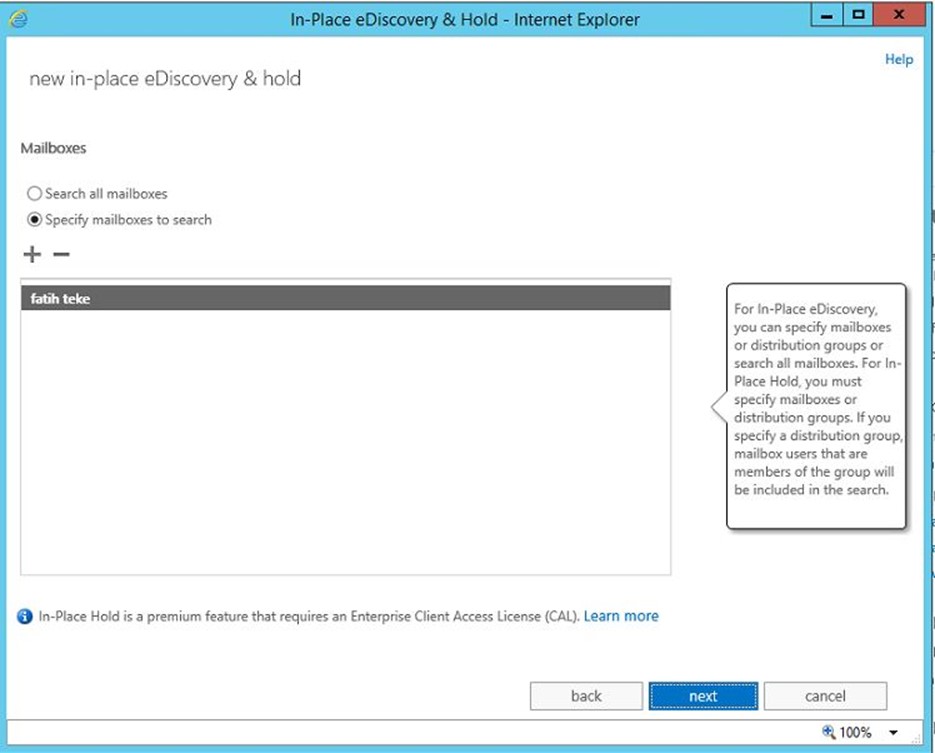Image resolution: width=935 pixels, height=753 pixels.
Task: Proceed with the next button
Action: click(703, 696)
